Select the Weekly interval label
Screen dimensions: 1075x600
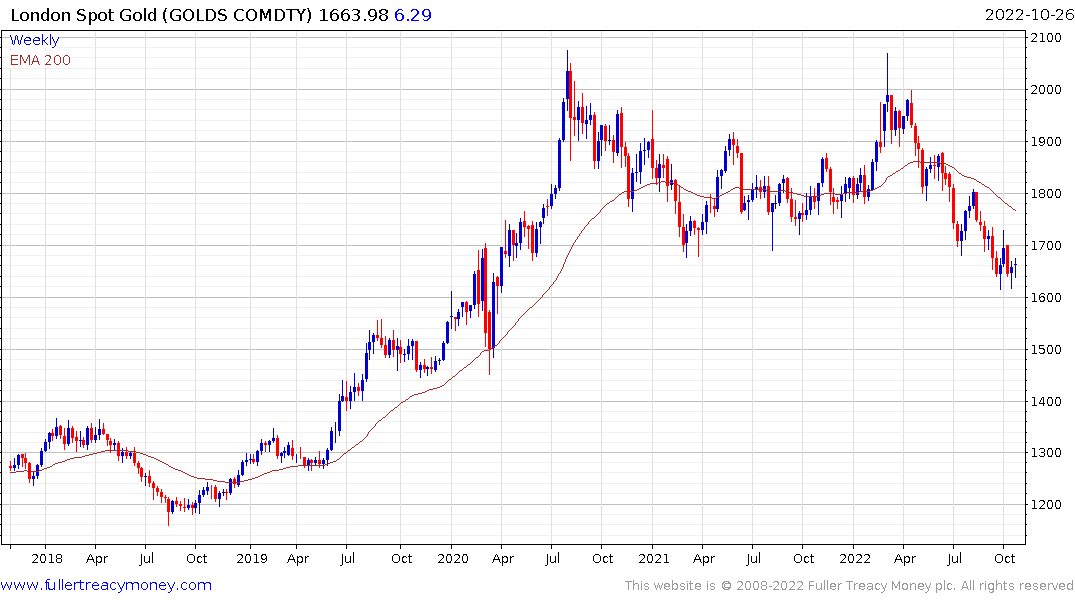(34, 40)
